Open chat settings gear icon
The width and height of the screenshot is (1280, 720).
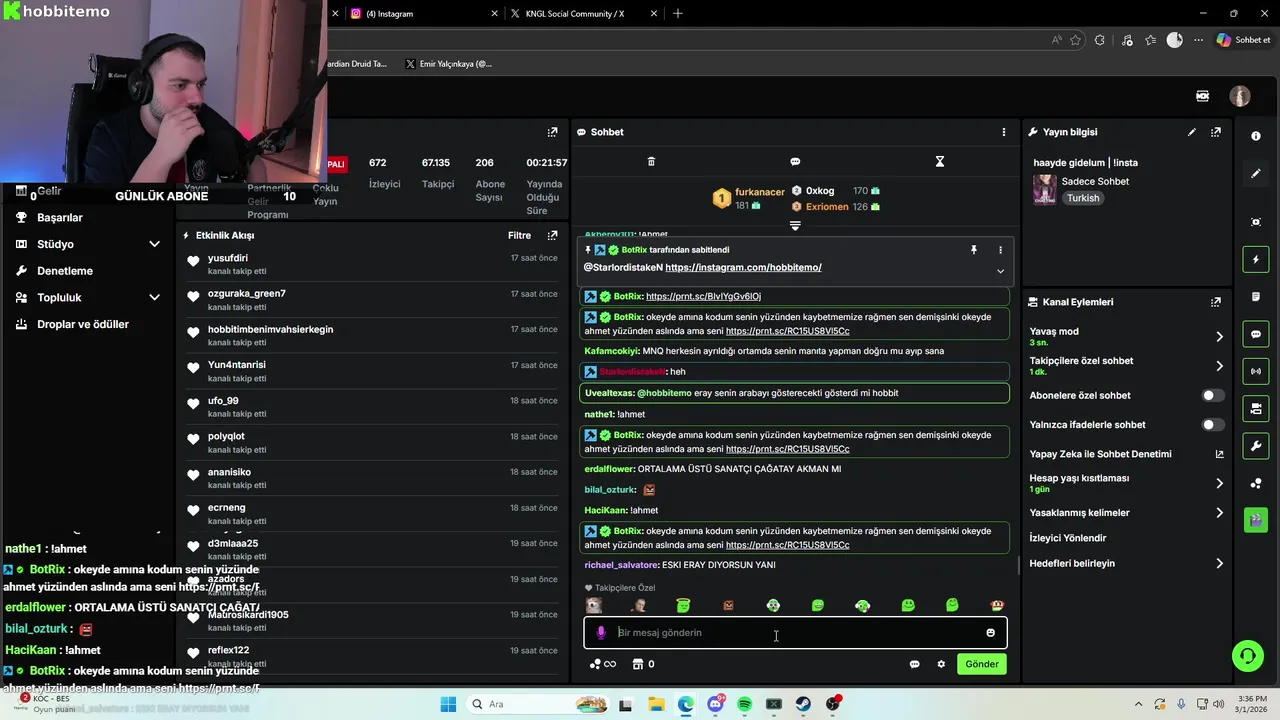941,664
